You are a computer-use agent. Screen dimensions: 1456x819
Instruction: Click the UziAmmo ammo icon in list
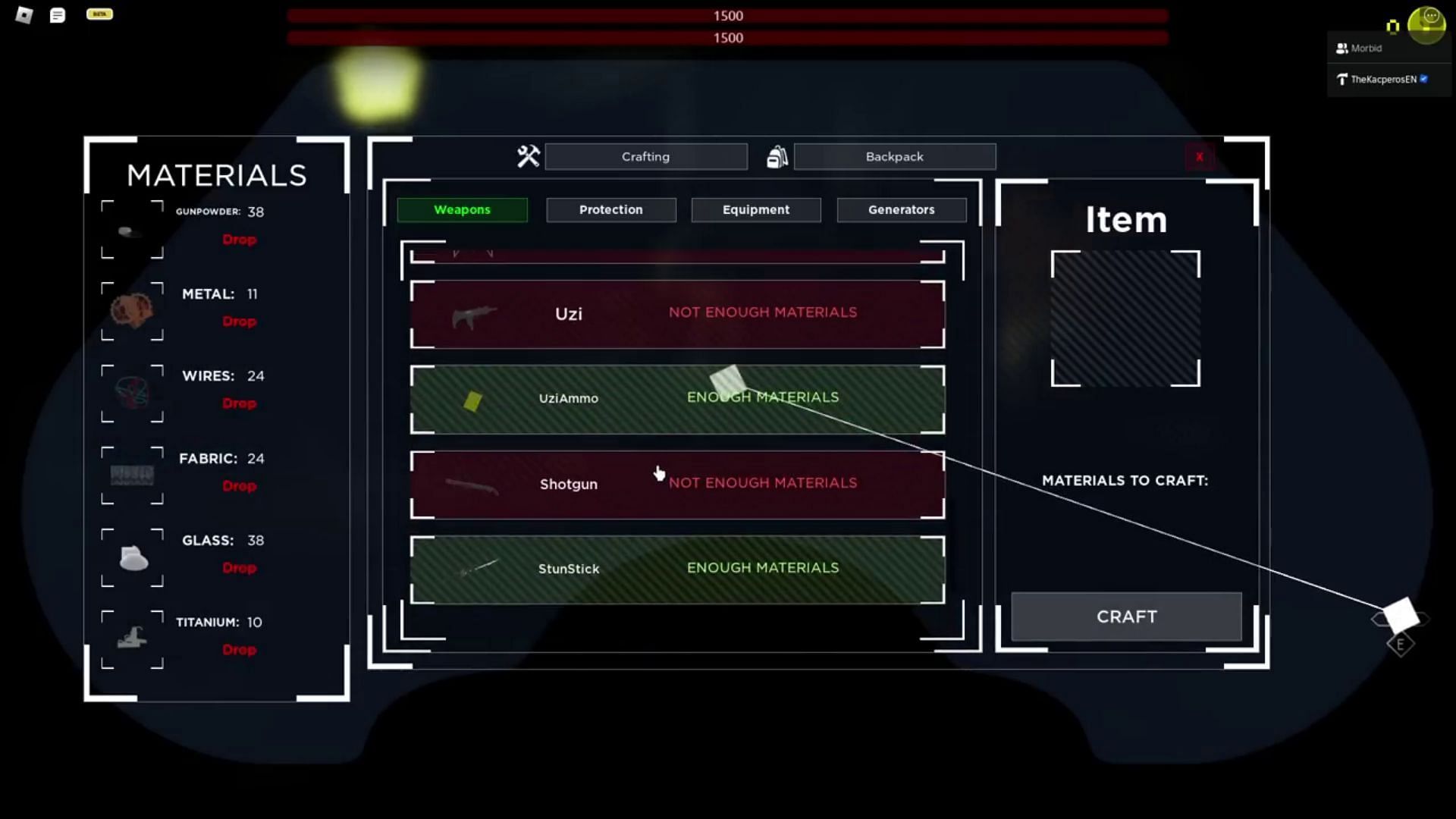click(x=474, y=398)
